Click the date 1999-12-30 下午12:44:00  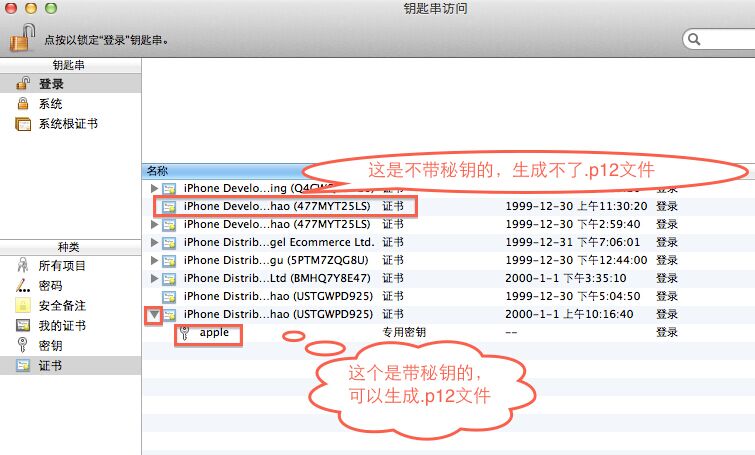tap(576, 260)
